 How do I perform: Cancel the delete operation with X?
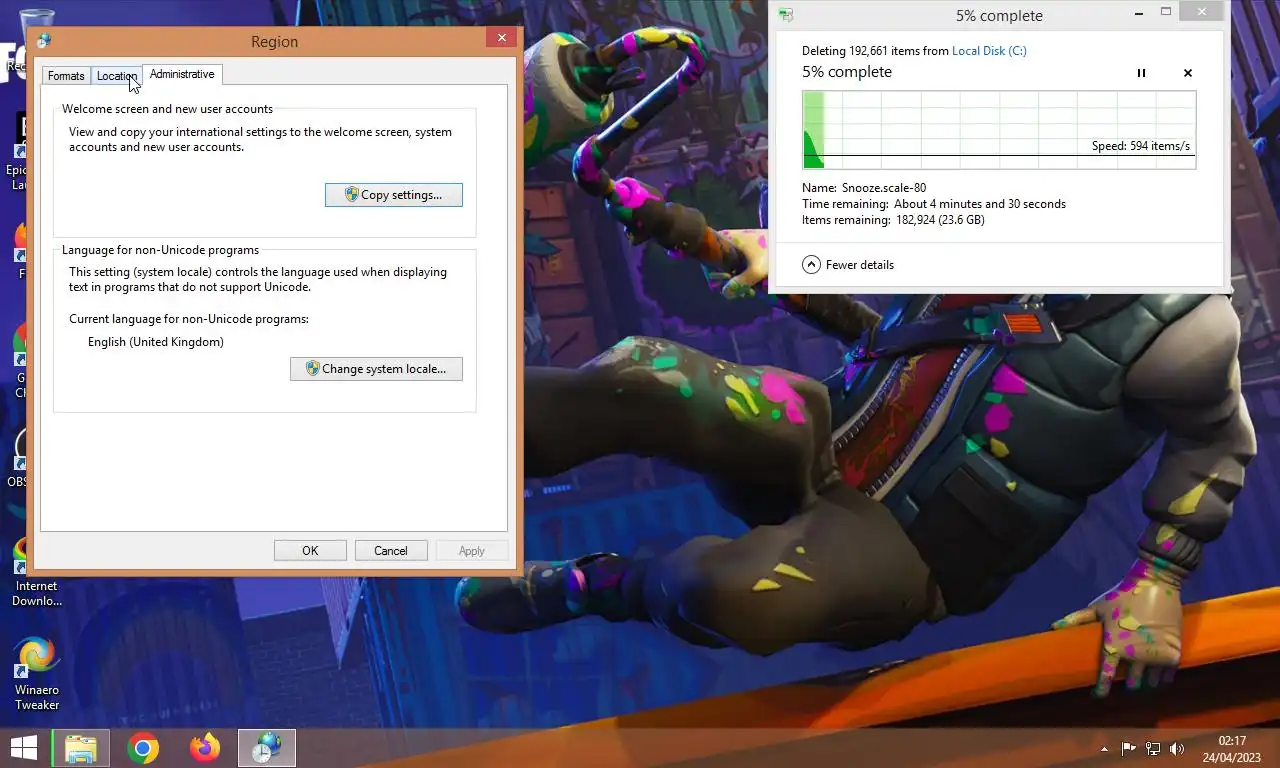pyautogui.click(x=1188, y=73)
